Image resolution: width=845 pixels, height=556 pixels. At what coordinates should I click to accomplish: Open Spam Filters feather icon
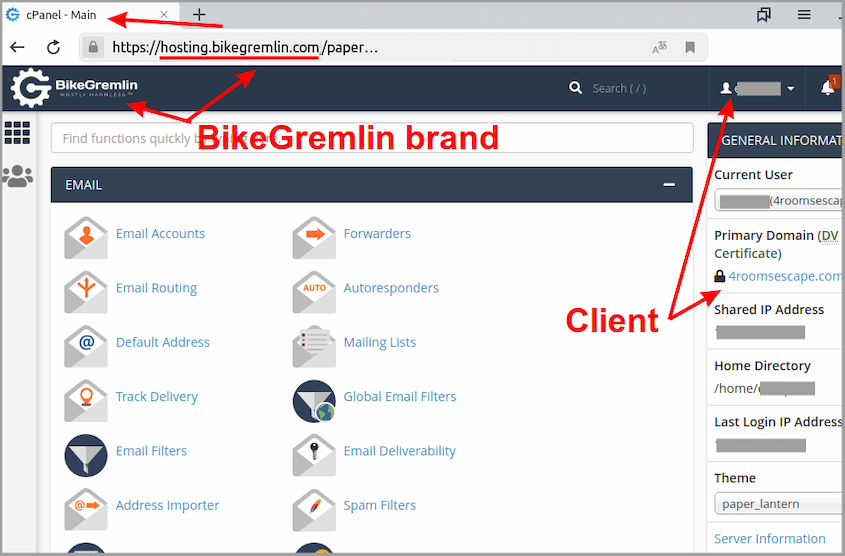point(314,510)
